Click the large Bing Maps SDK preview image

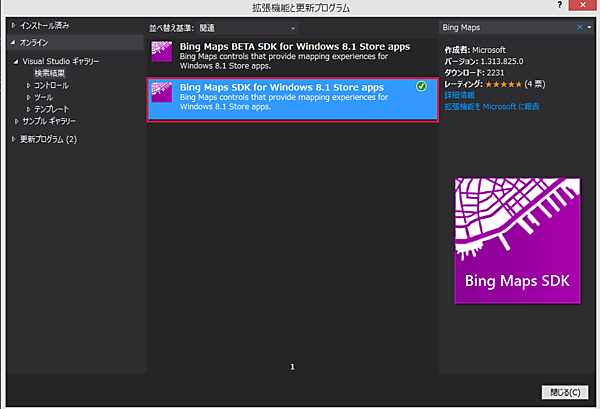[517, 241]
